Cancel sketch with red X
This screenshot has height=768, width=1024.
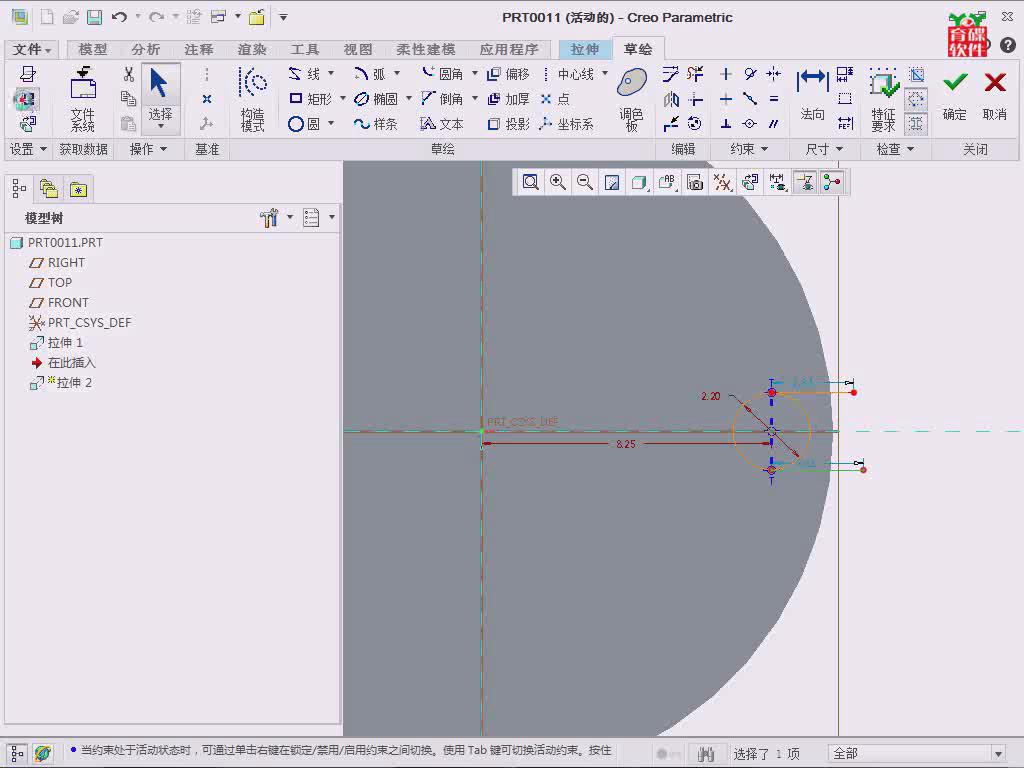(995, 95)
